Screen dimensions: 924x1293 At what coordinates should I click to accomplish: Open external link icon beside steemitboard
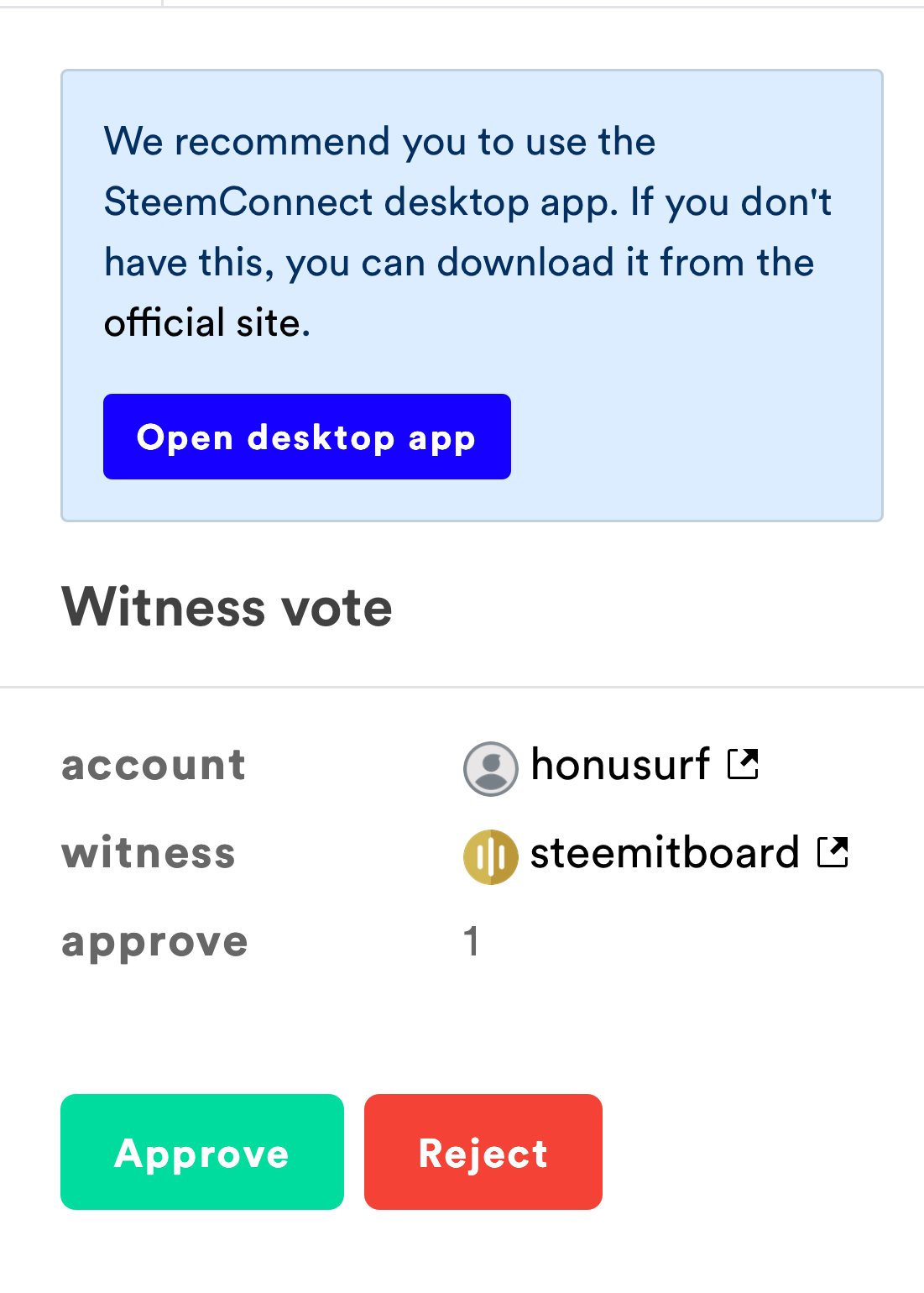pos(833,852)
